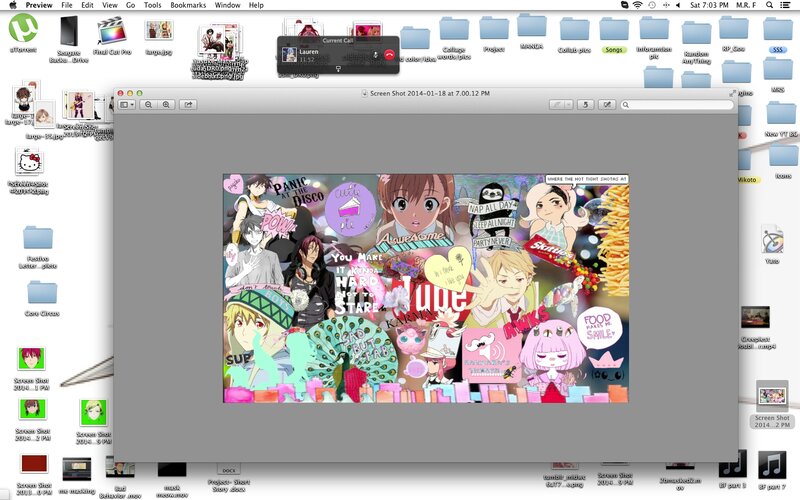This screenshot has width=800, height=500.
Task: Focus the Preview search field
Action: tap(677, 105)
